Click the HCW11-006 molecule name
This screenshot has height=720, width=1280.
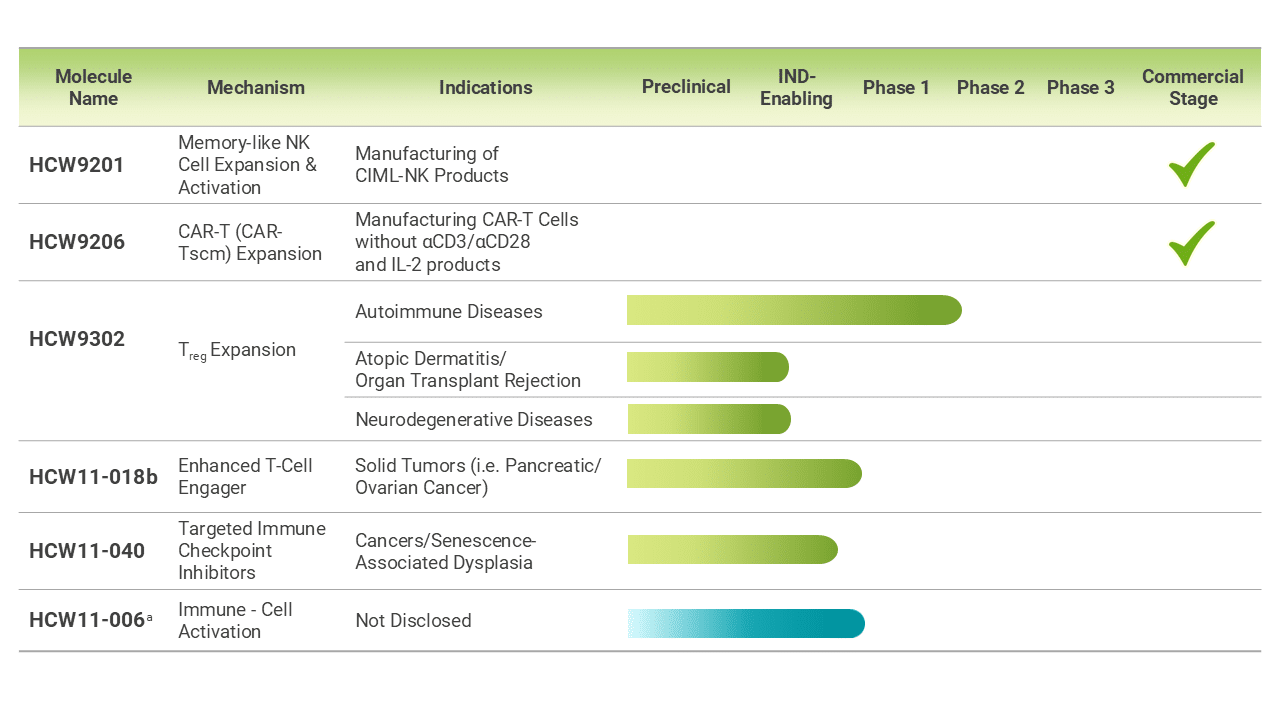click(x=88, y=620)
